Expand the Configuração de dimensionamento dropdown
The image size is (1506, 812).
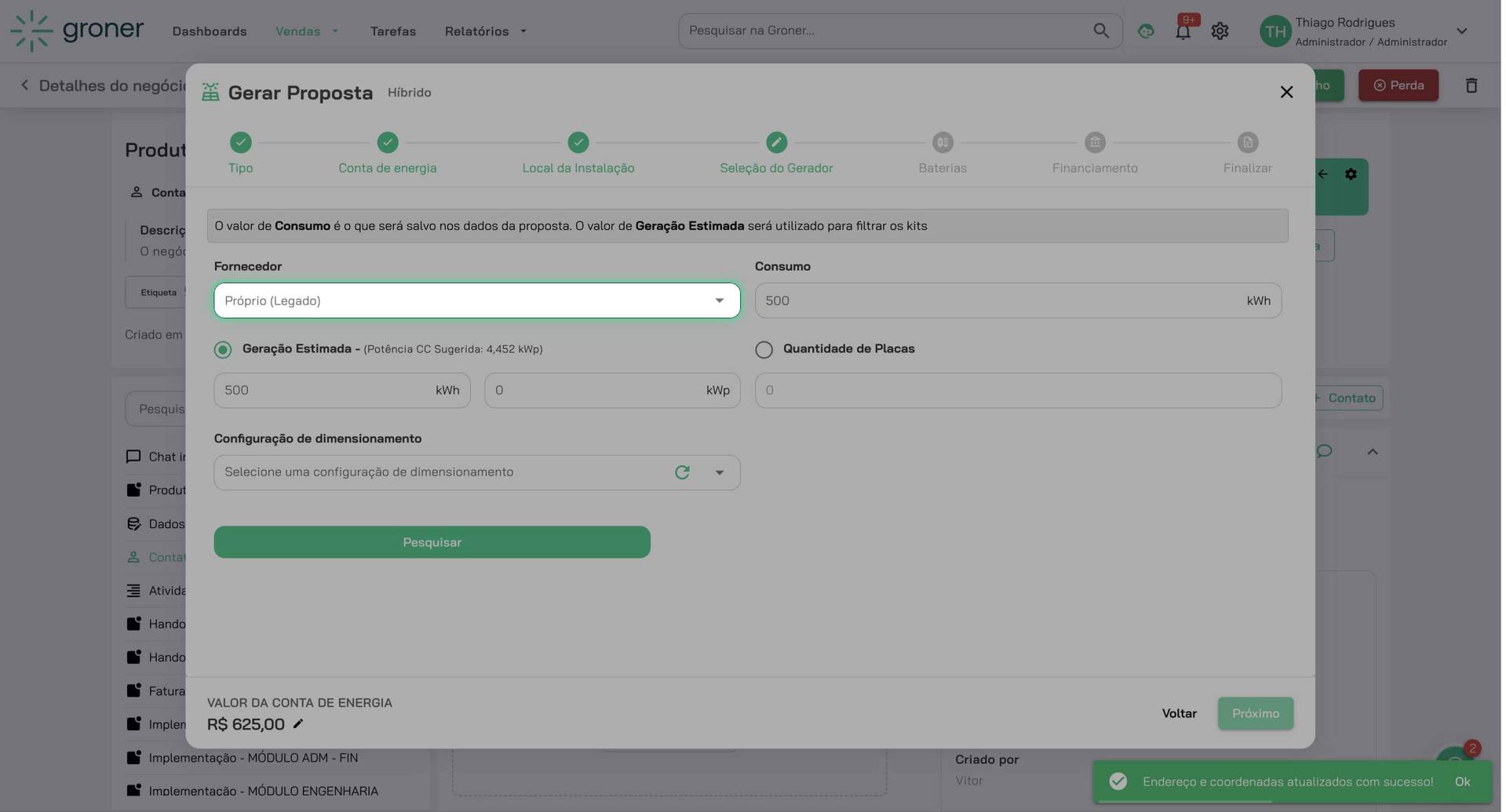point(720,473)
